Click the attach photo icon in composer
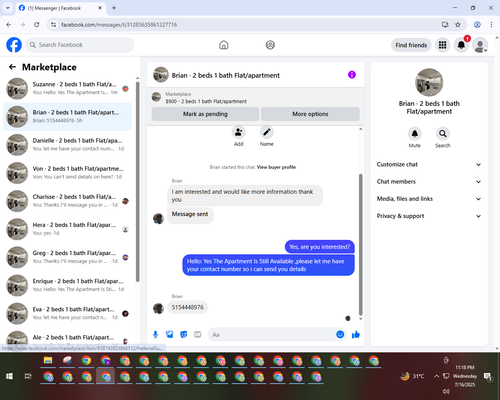 [170, 334]
